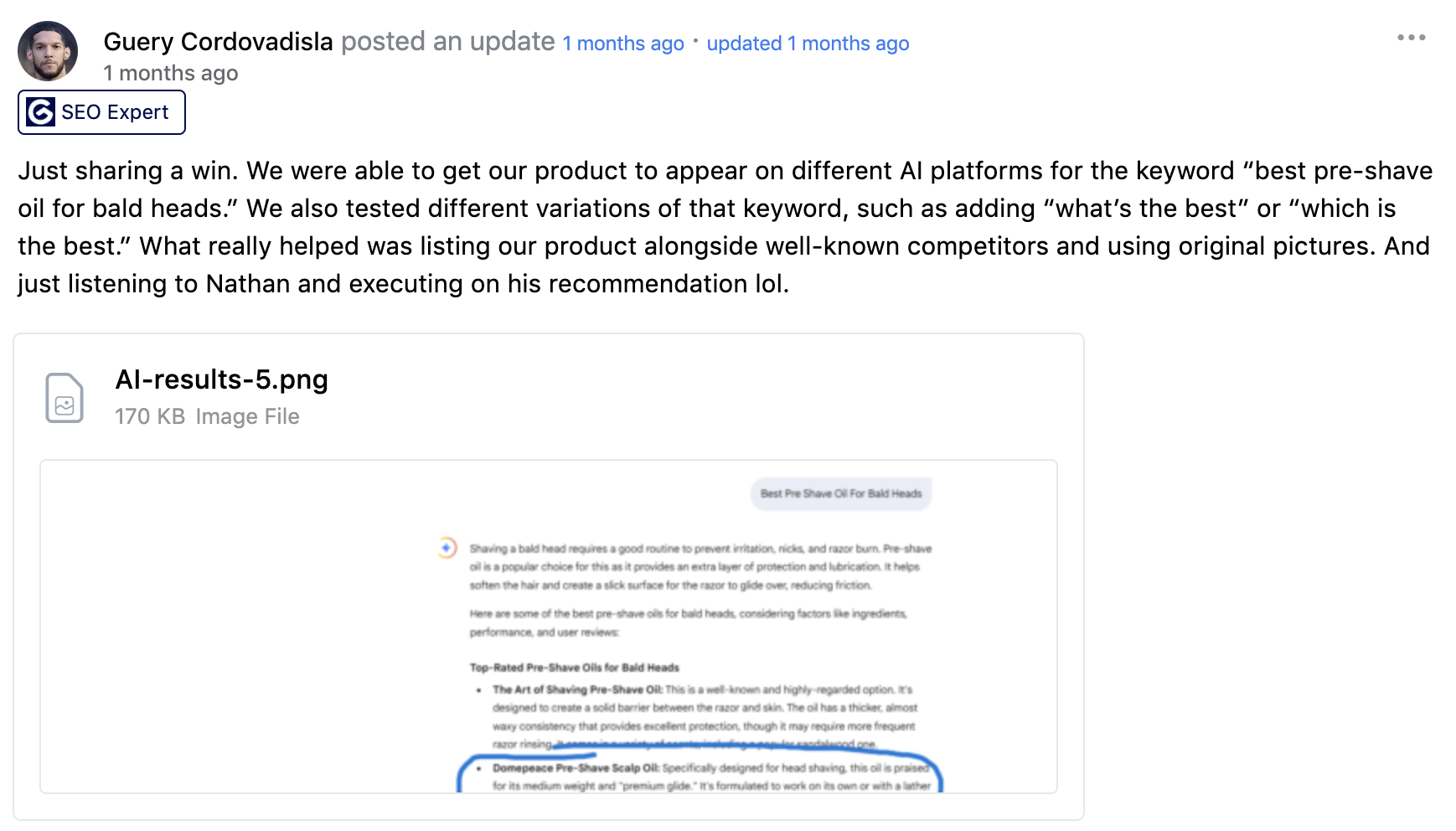Click the "updated 1 months ago" link
1456x831 pixels.
click(808, 44)
